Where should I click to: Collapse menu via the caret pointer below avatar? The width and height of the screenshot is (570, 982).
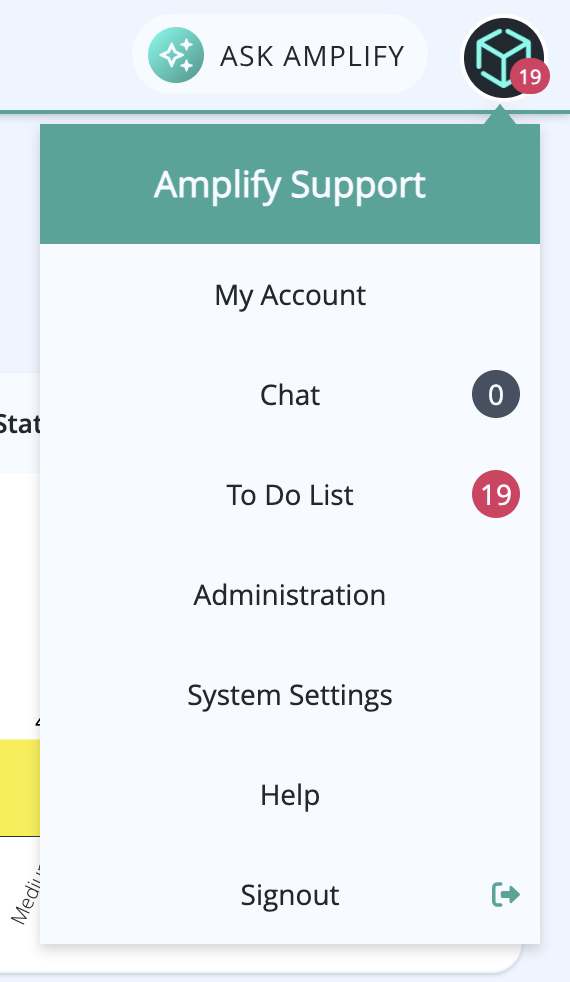click(x=499, y=115)
